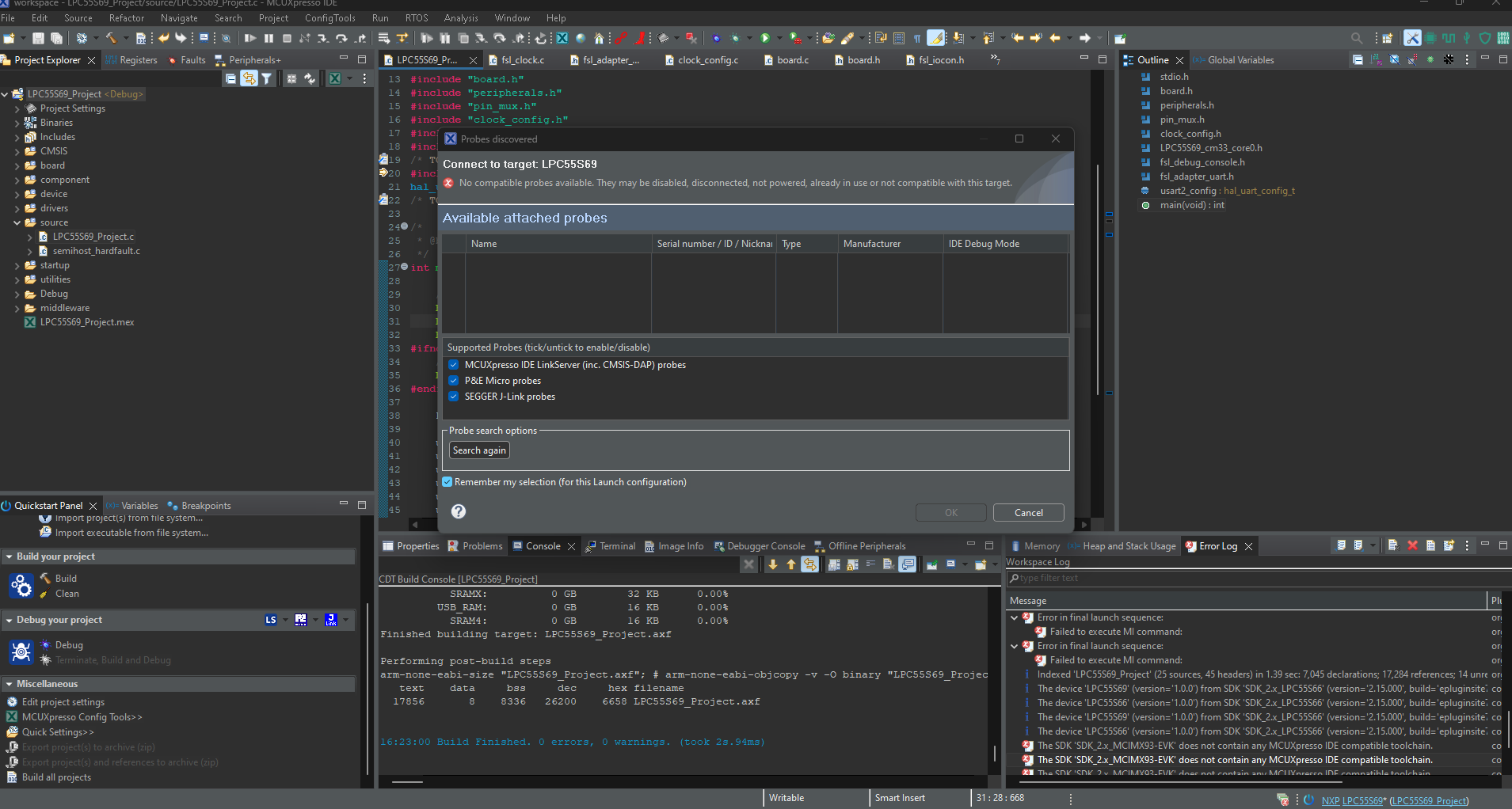Screen dimensions: 1512x809
Task: Click help question mark in Probes dialog
Action: pos(459,511)
